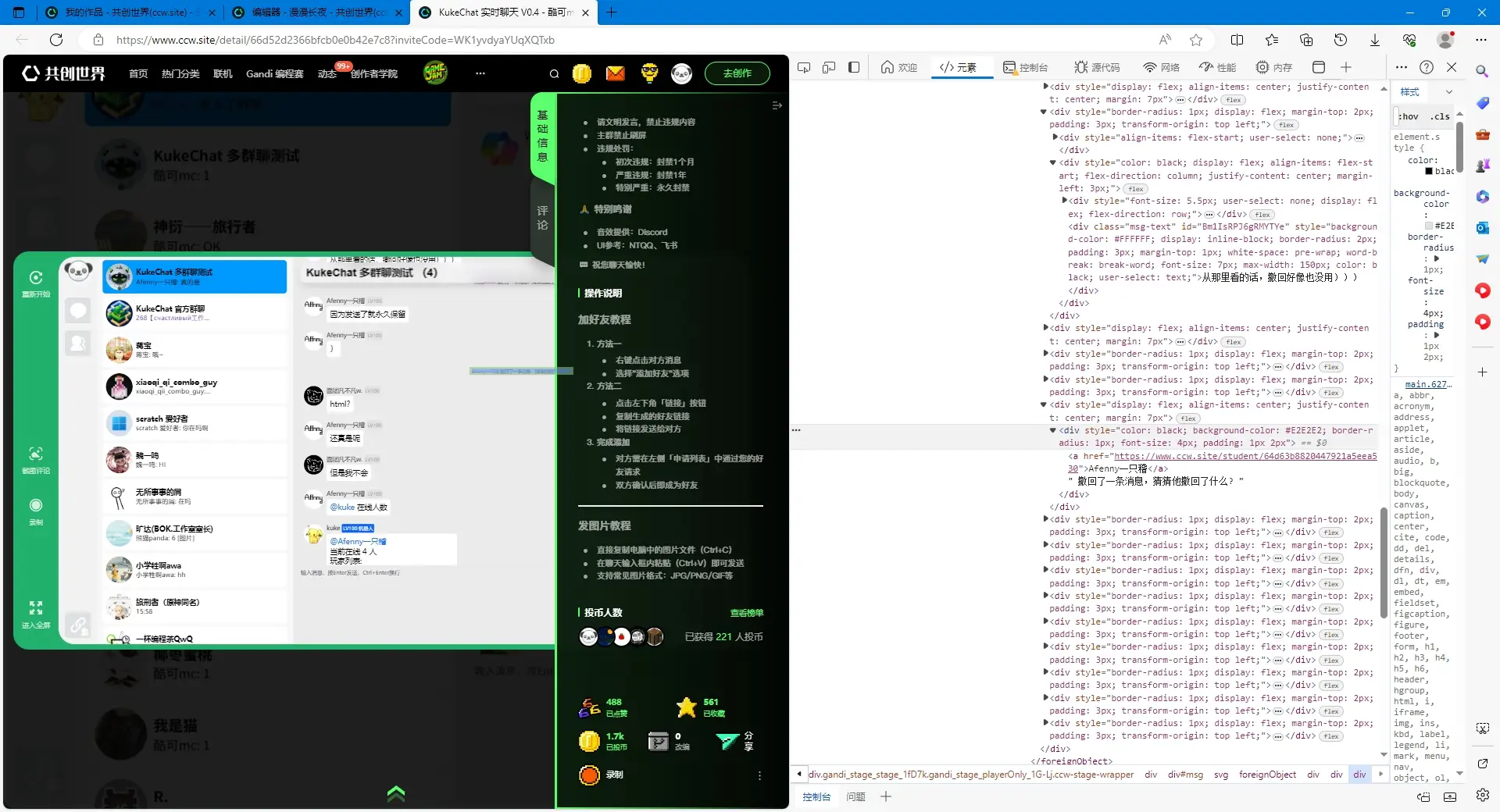This screenshot has height=812, width=1500.
Task: Select the 评论 comments side tab
Action: [542, 217]
